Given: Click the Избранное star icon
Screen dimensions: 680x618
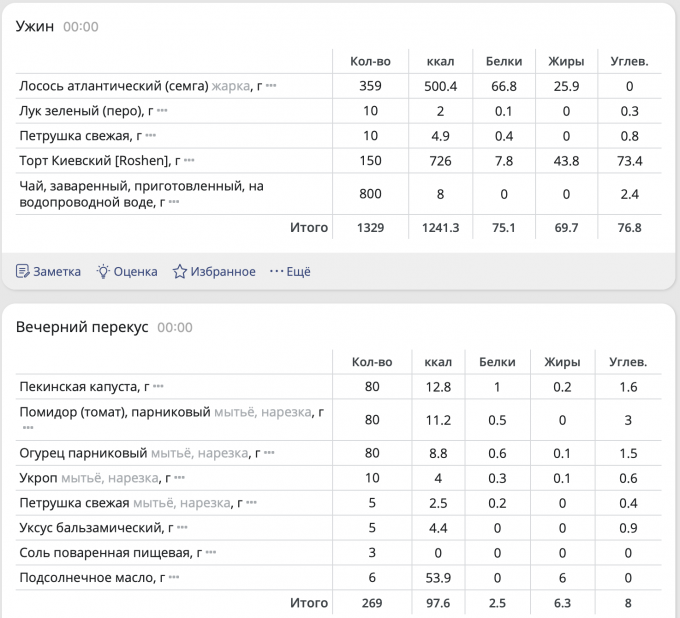Looking at the screenshot, I should [x=180, y=271].
